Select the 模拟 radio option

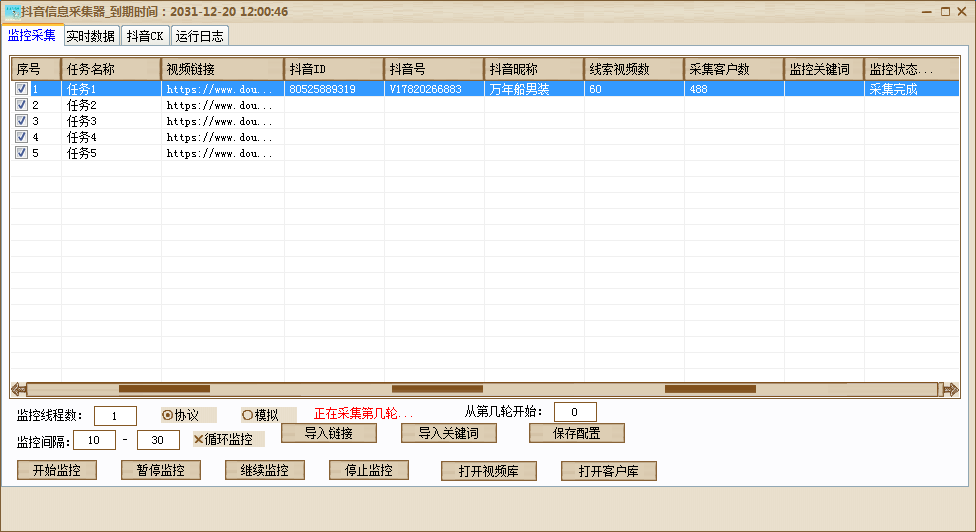point(247,414)
